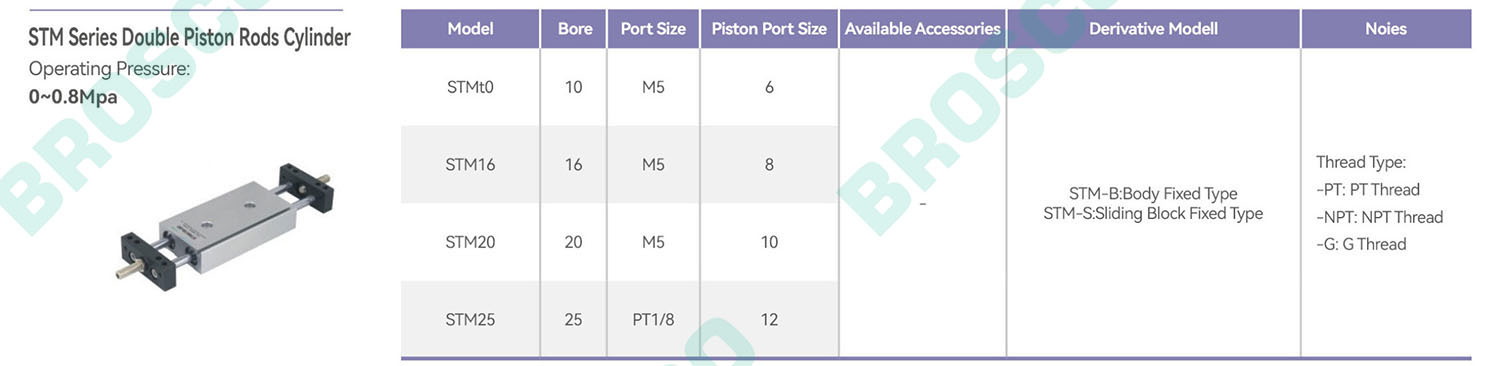Select the Model column header

coord(470,29)
